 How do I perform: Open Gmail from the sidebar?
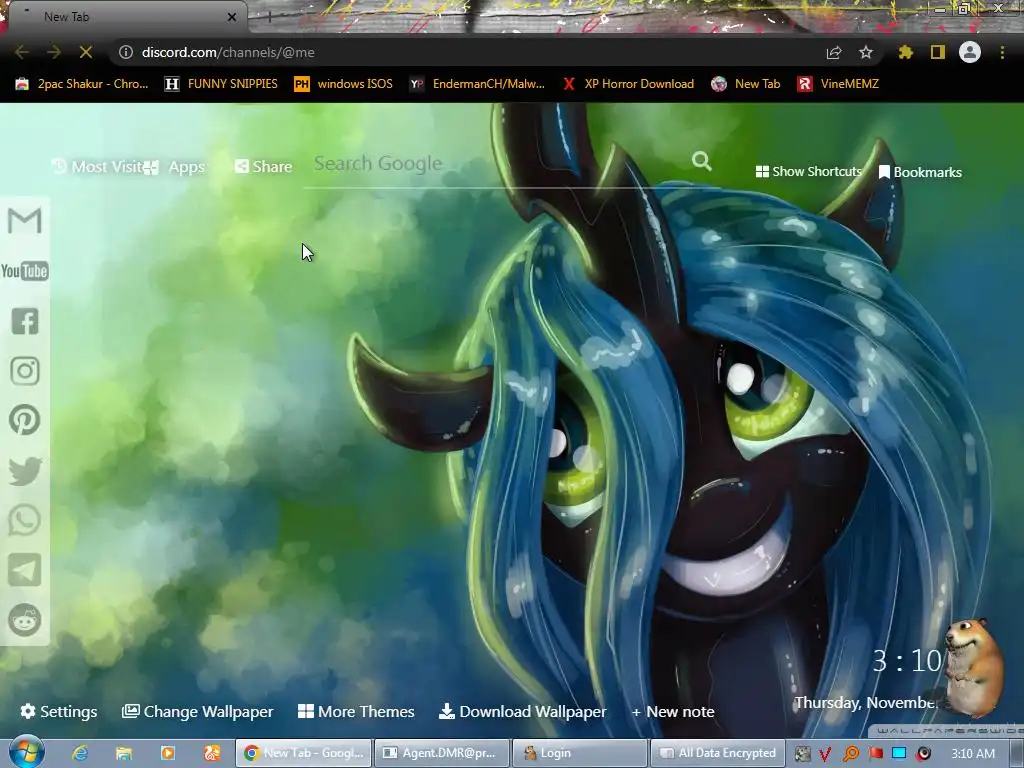pos(25,221)
